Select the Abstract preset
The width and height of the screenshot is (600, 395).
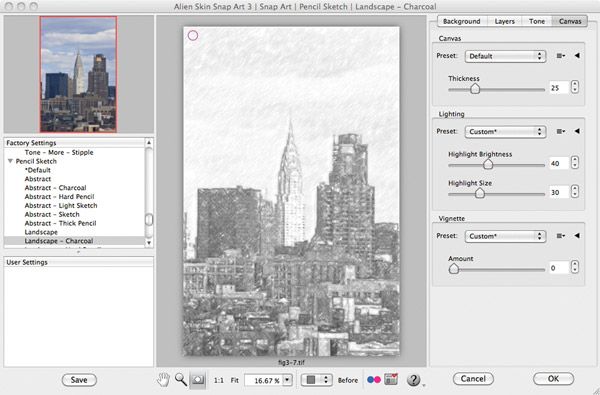tap(38, 179)
